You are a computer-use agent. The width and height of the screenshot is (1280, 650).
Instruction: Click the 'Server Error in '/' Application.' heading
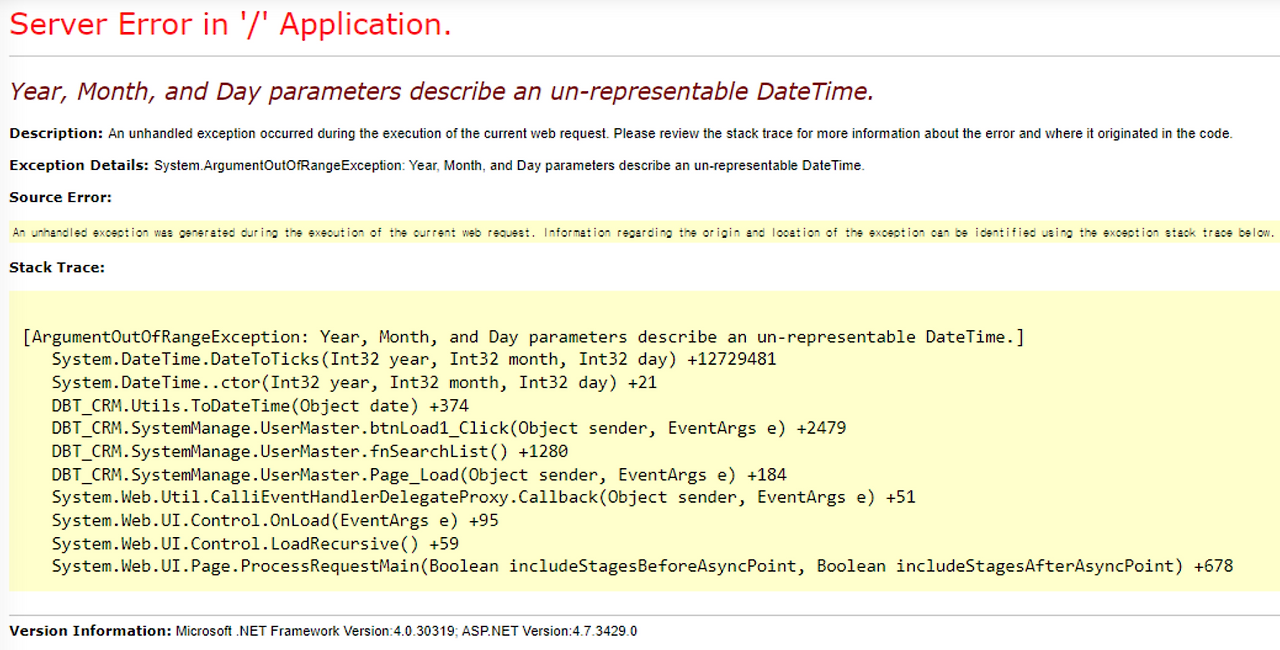point(230,24)
